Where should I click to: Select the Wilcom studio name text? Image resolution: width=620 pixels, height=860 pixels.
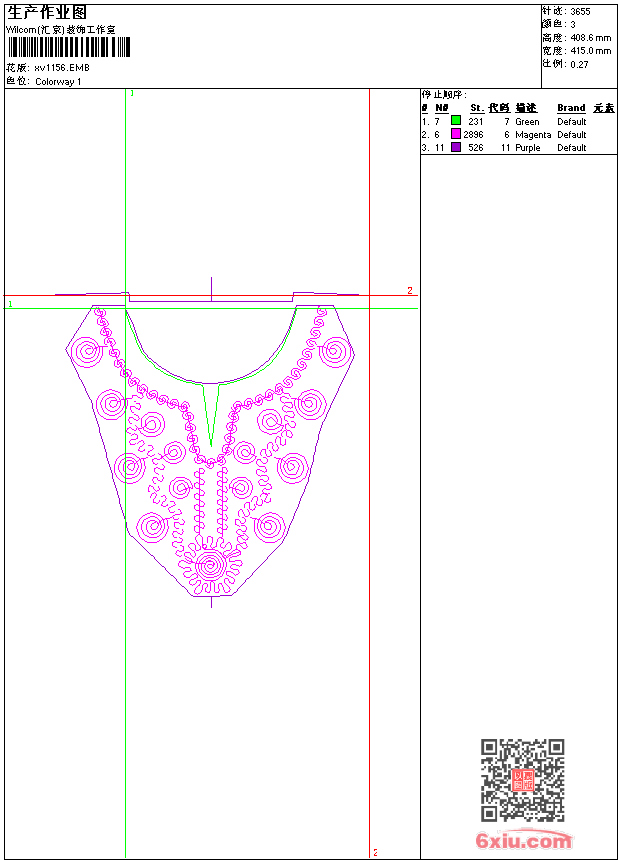click(61, 30)
